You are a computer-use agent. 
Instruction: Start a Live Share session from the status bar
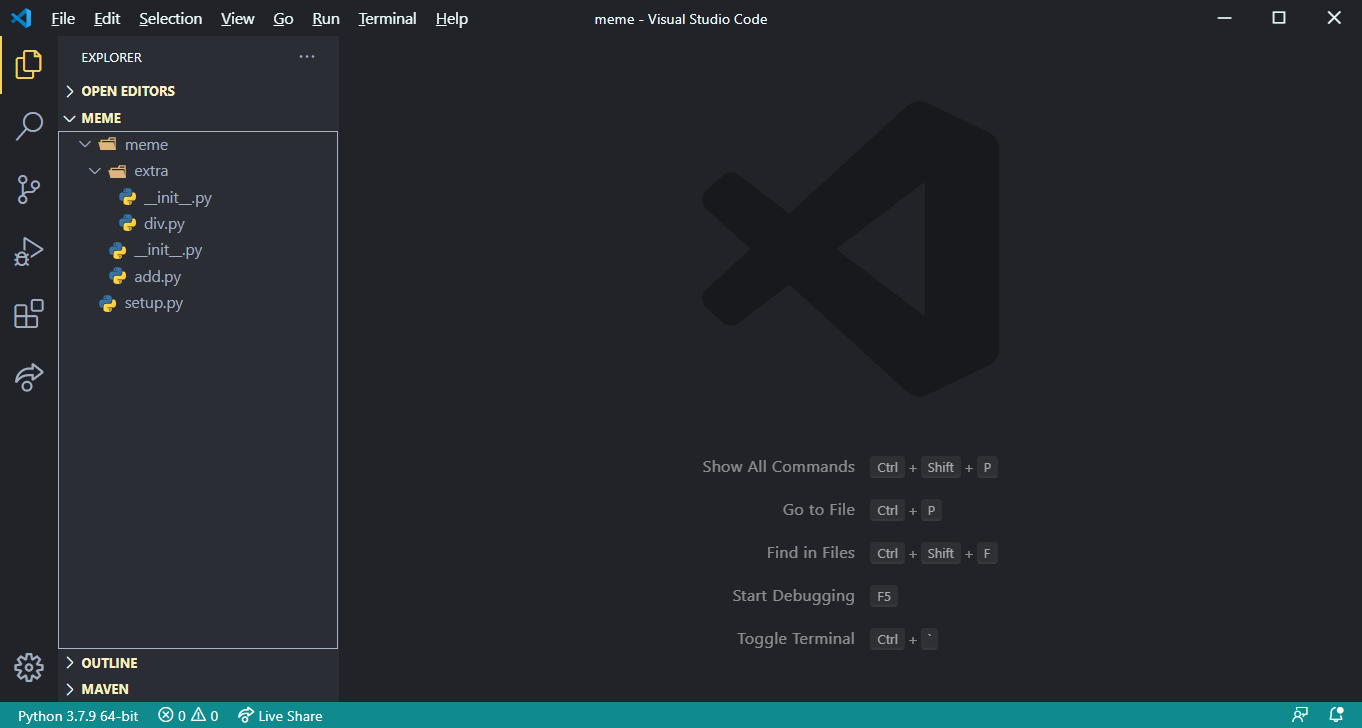click(280, 715)
